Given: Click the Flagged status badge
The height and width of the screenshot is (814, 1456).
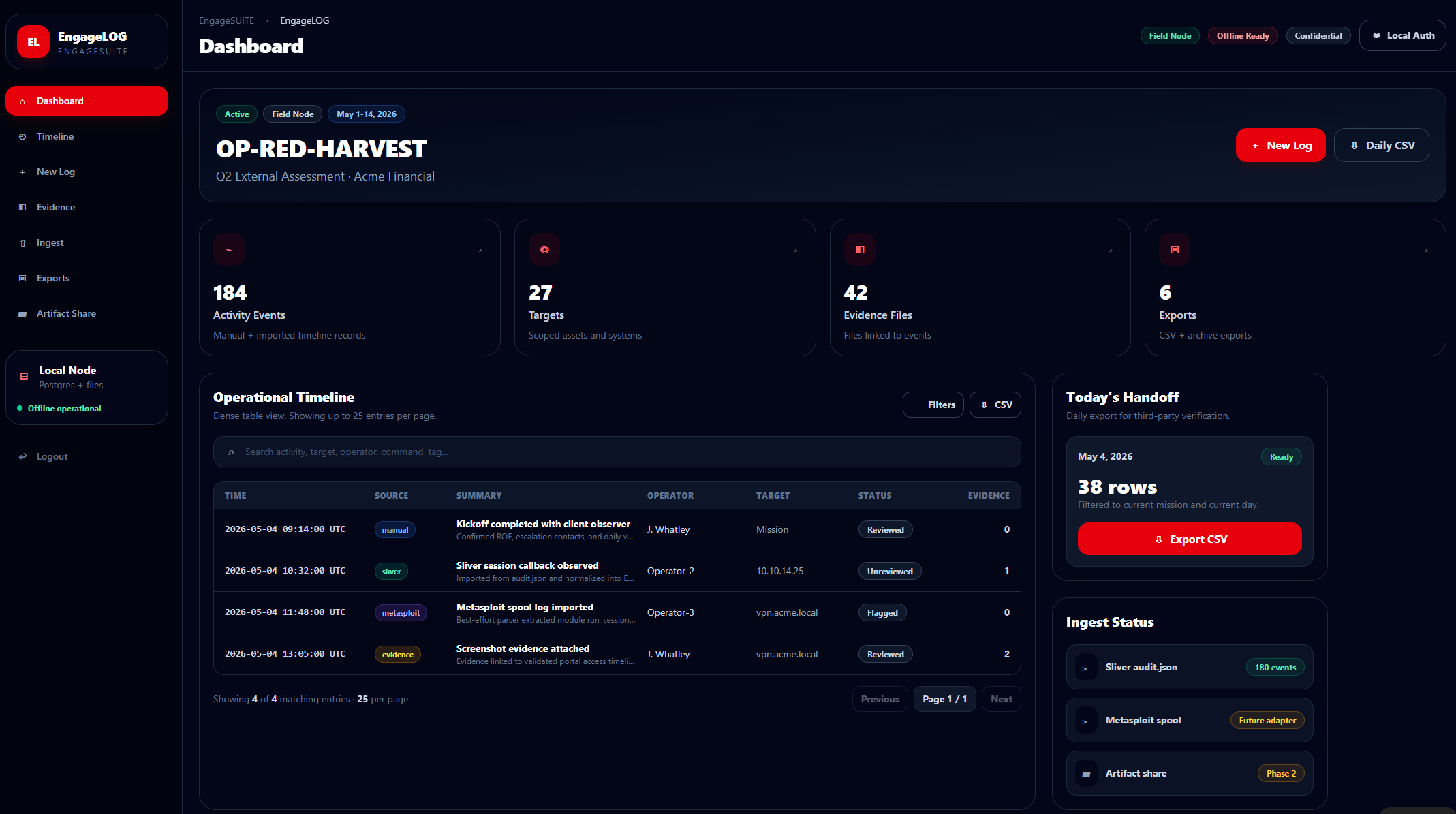Looking at the screenshot, I should [x=882, y=612].
